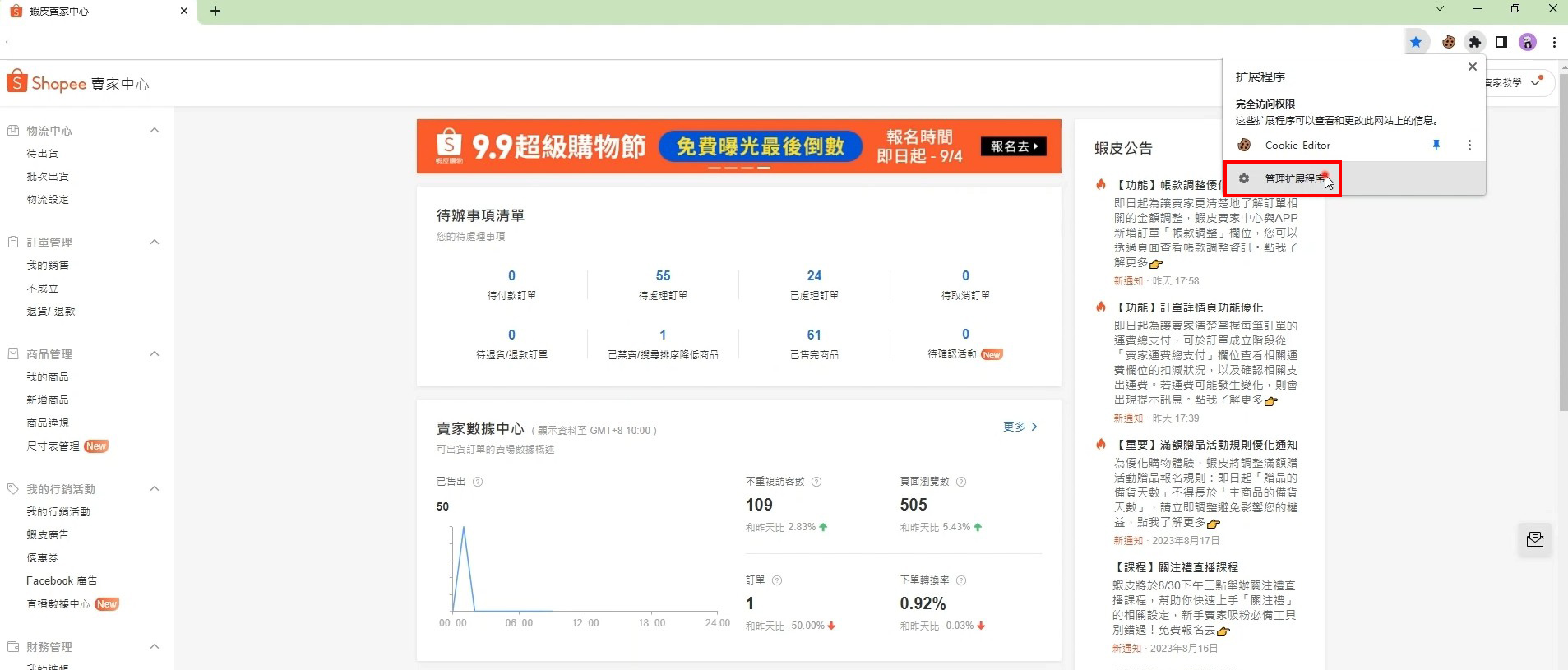This screenshot has width=1568, height=670.
Task: Click help icon next to 下單轉換率
Action: (x=961, y=580)
